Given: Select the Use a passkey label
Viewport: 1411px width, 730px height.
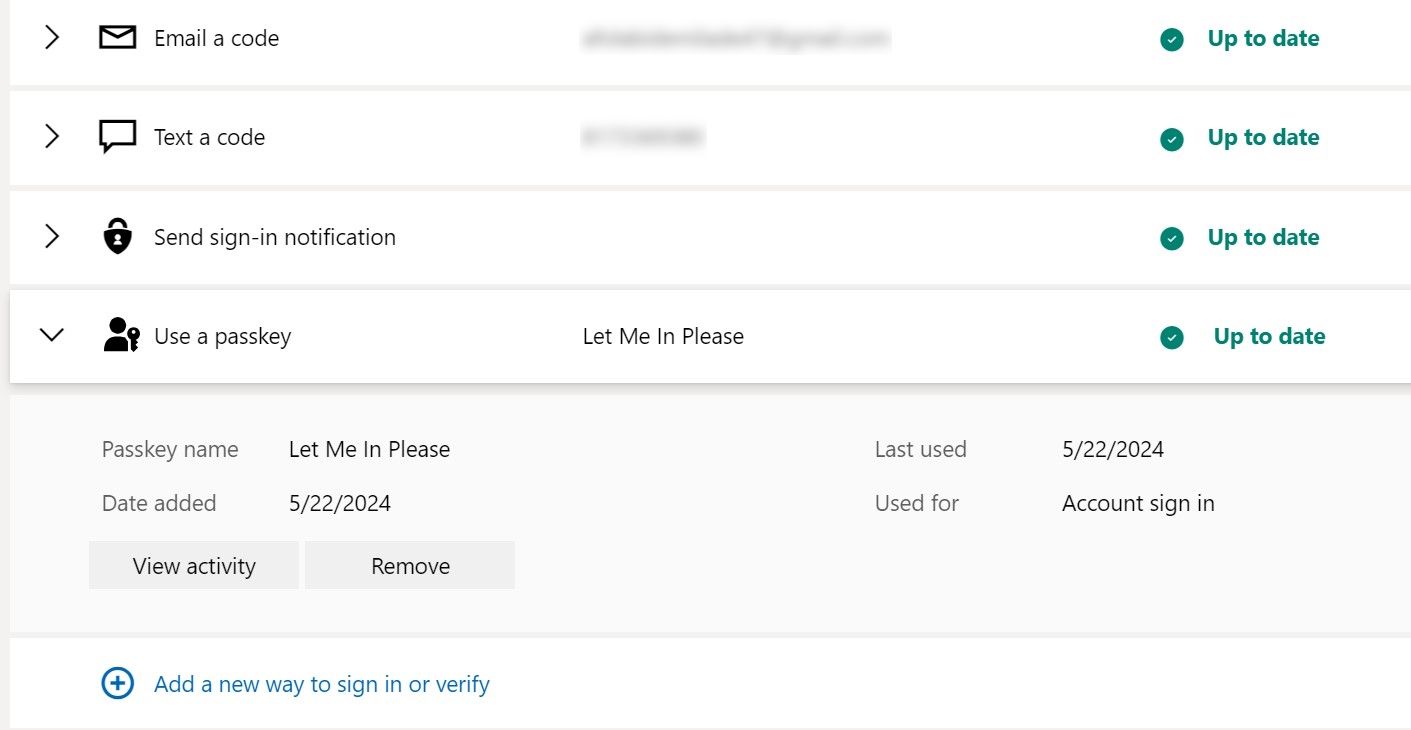Looking at the screenshot, I should point(222,336).
